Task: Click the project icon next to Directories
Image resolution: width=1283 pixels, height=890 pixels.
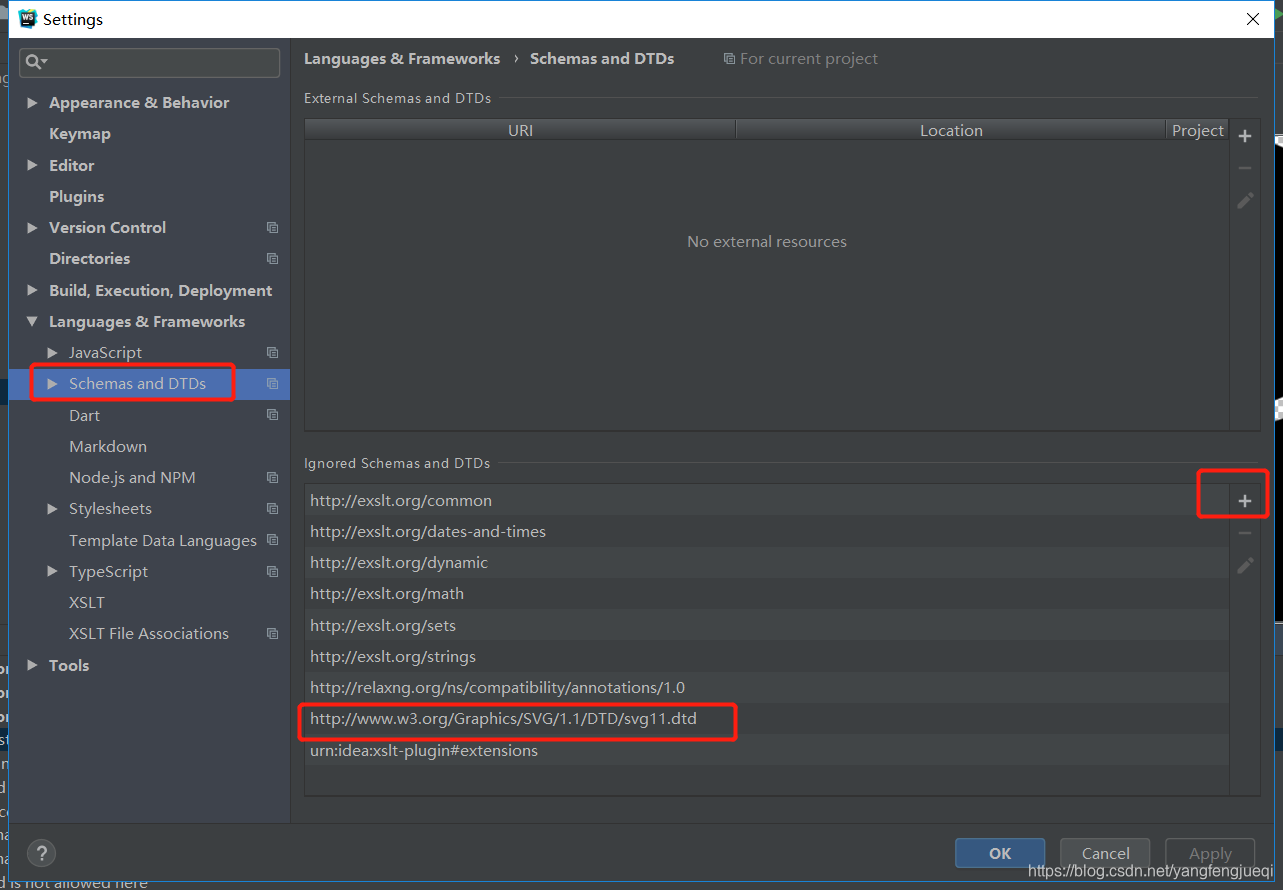Action: pyautogui.click(x=272, y=258)
